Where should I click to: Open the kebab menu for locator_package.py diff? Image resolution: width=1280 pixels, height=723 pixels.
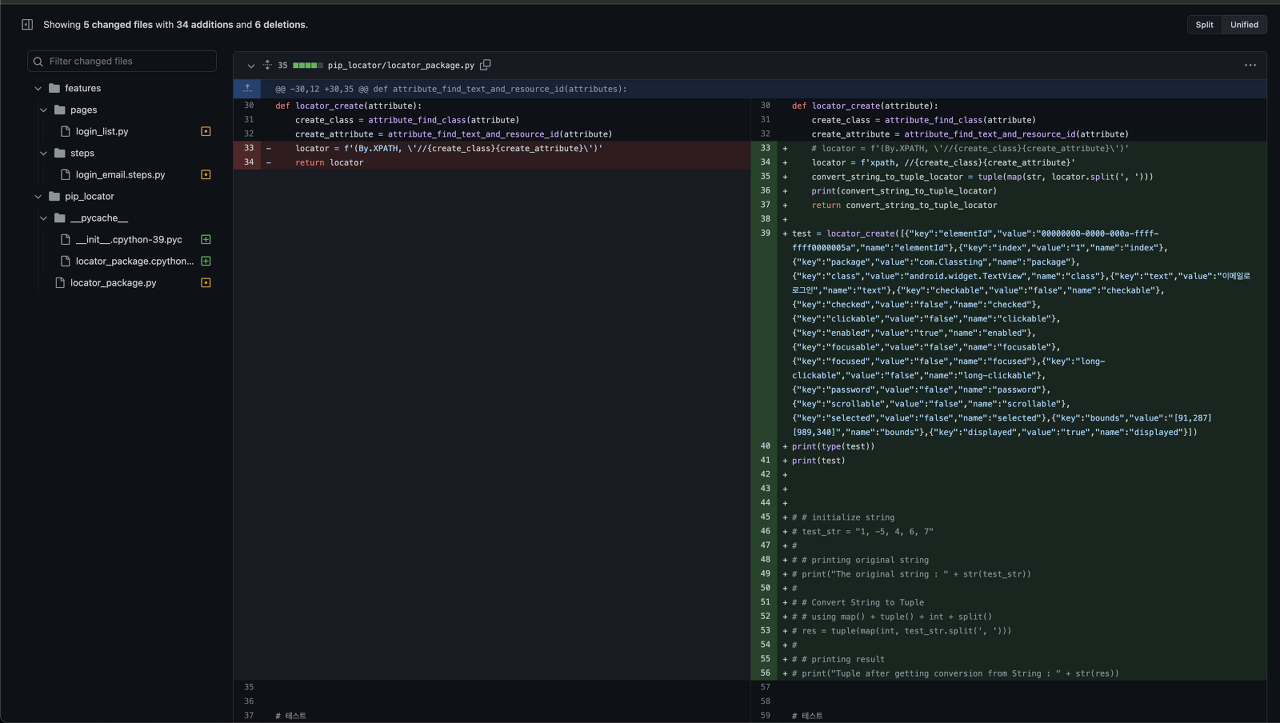pyautogui.click(x=1250, y=65)
